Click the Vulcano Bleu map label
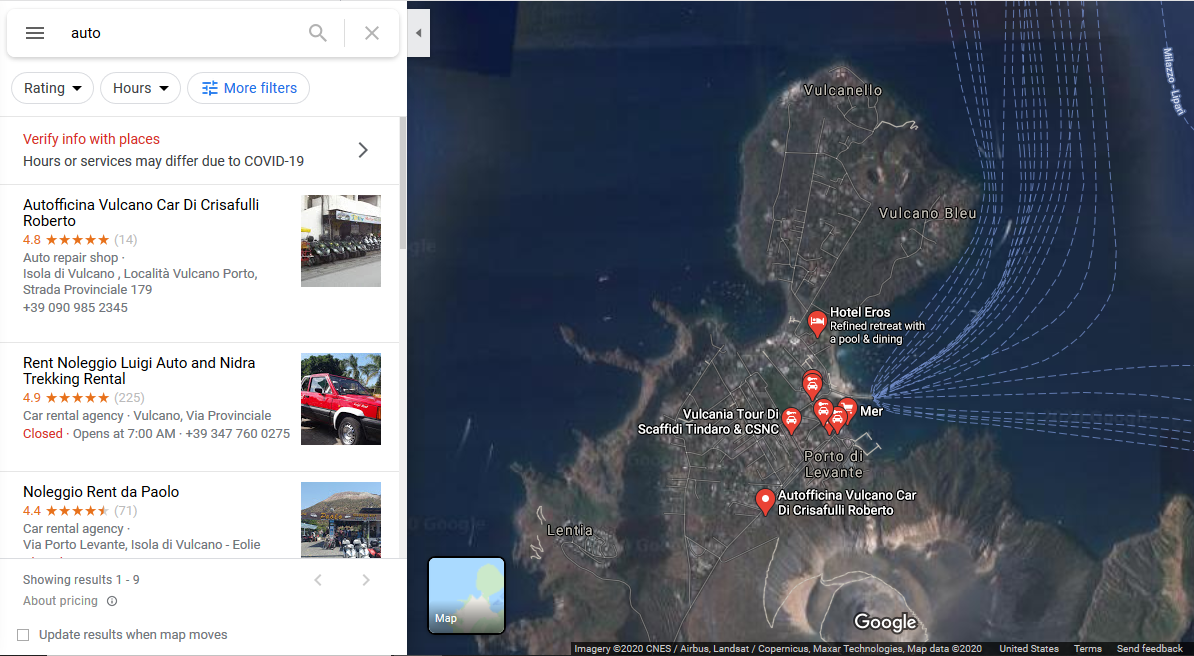Viewport: 1194px width, 656px height. coord(927,213)
